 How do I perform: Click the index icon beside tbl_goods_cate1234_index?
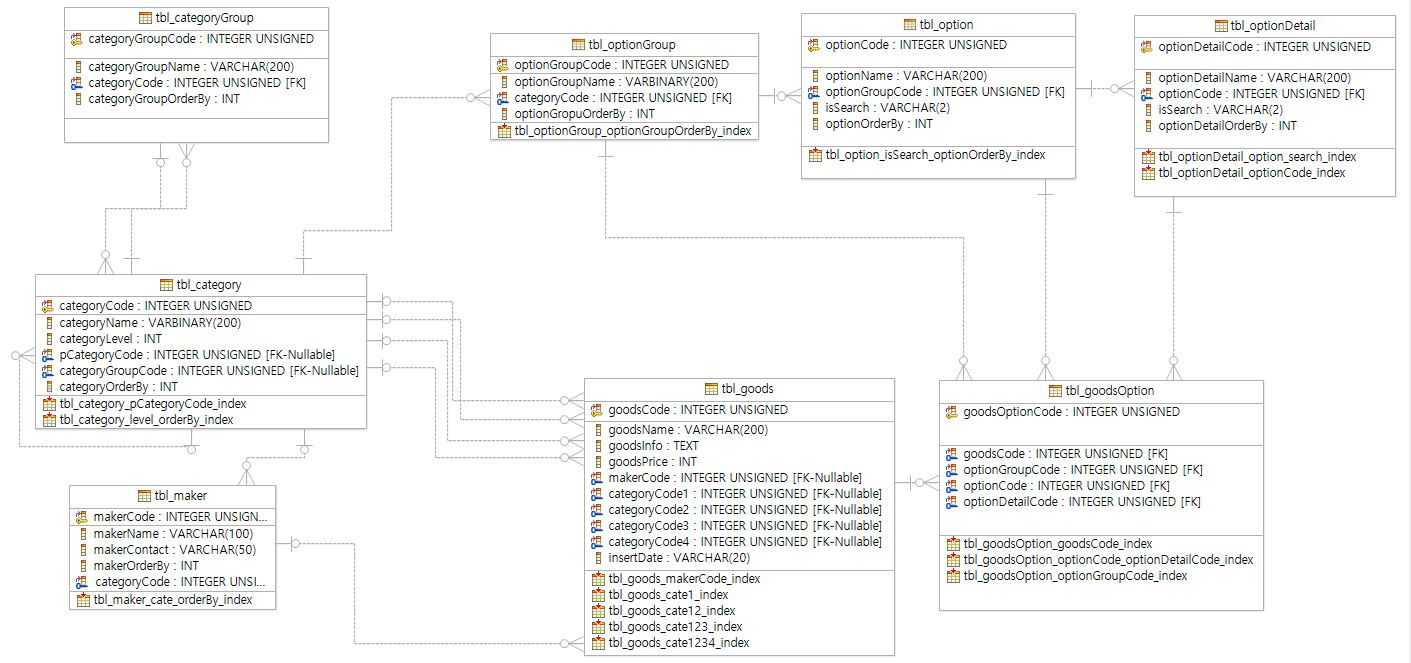tap(598, 643)
